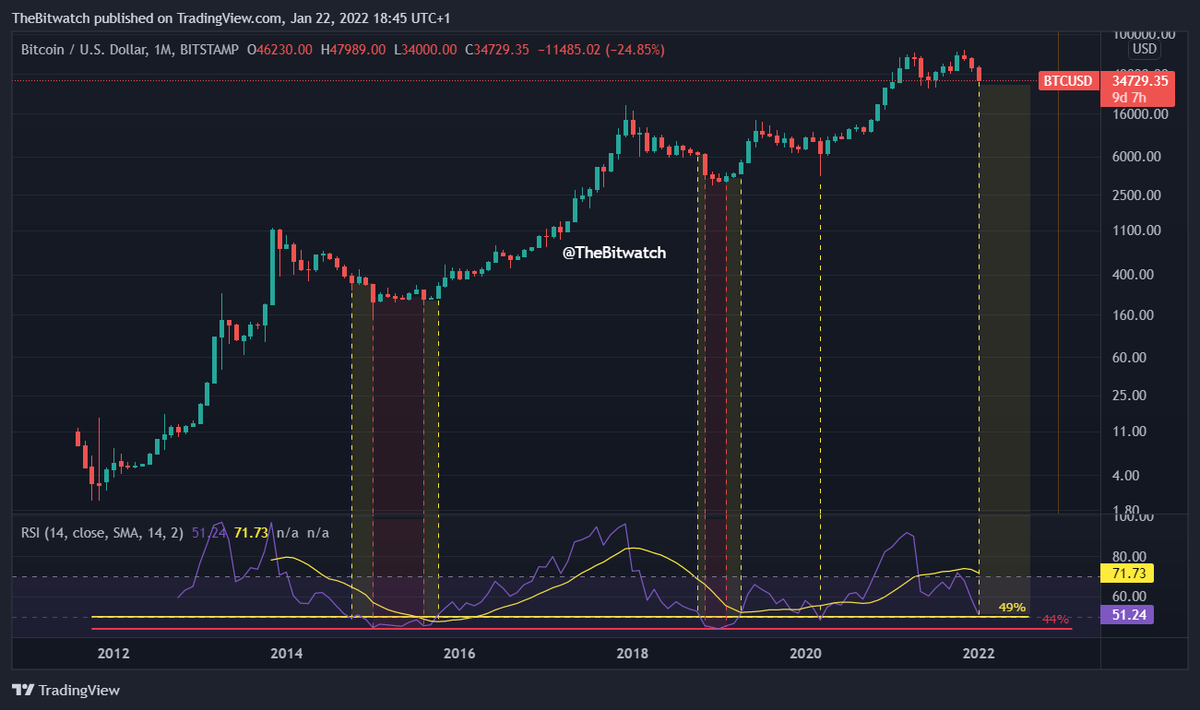This screenshot has height=710, width=1200.
Task: Click the 11.00 price axis label
Action: tap(1129, 431)
